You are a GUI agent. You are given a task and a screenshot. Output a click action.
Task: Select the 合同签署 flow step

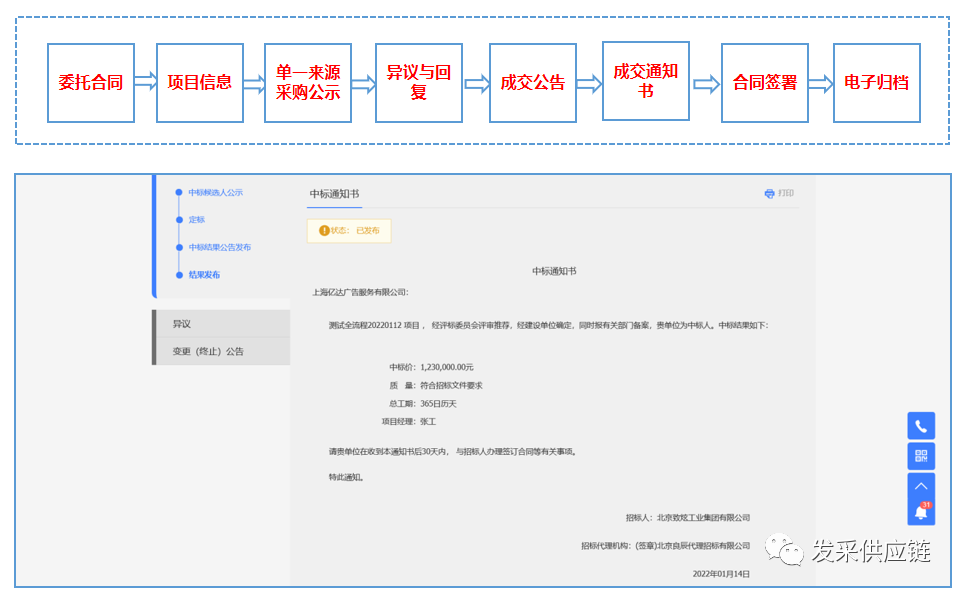764,83
